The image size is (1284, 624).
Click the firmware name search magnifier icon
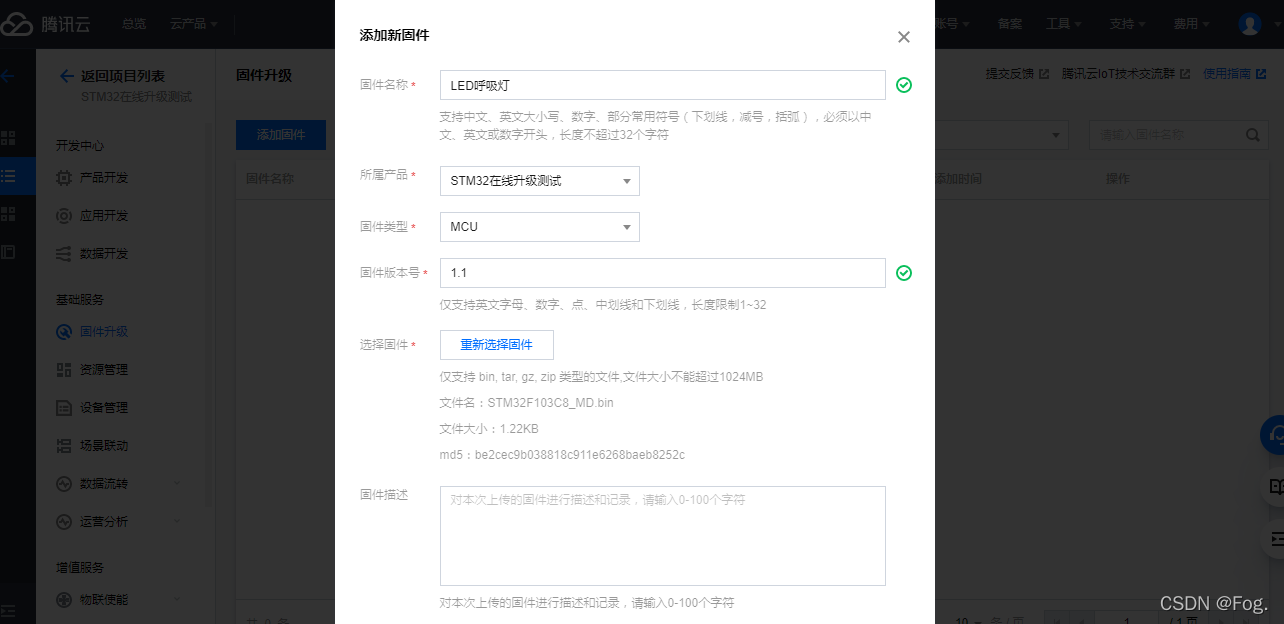point(1253,134)
